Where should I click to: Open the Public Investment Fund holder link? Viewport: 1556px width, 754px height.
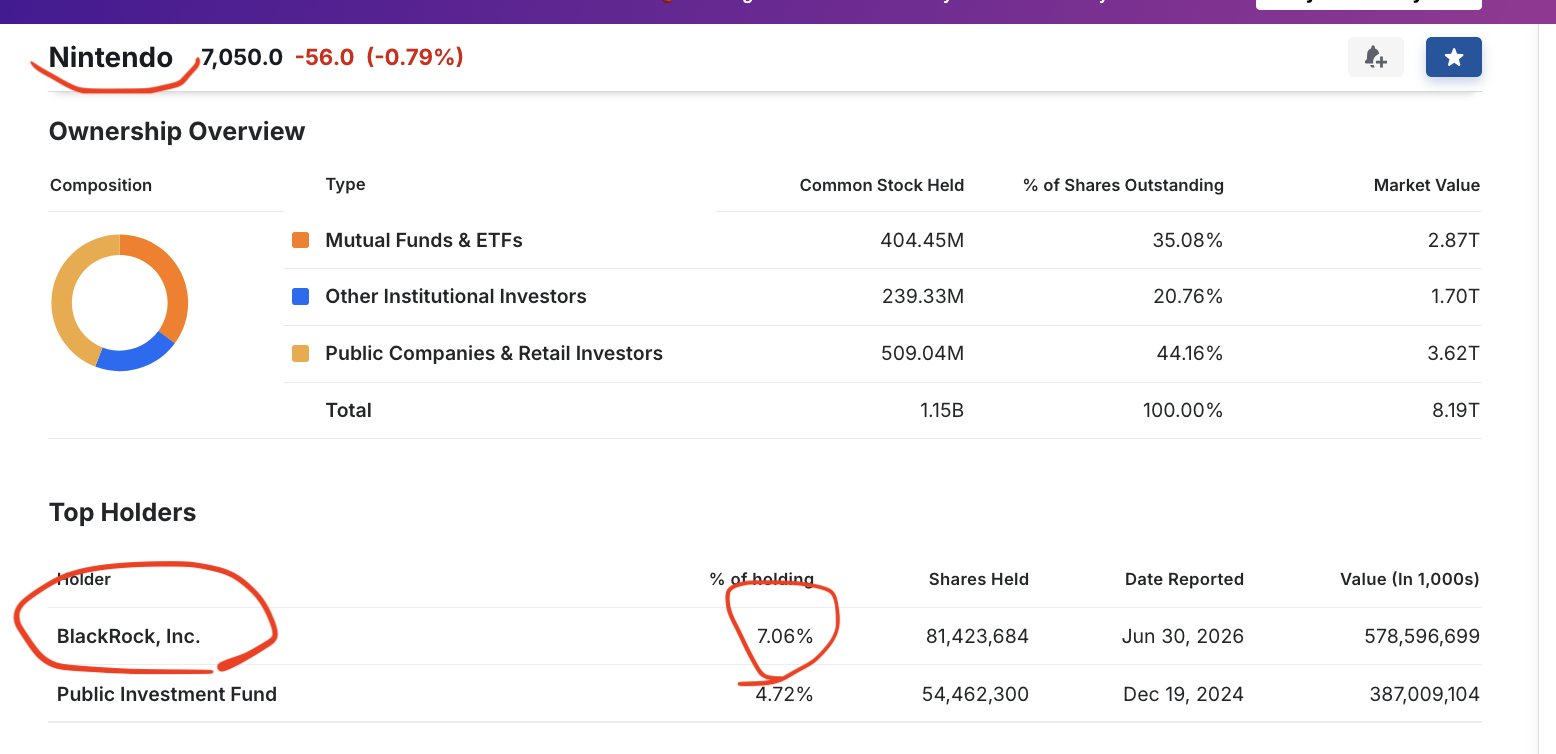[x=167, y=694]
